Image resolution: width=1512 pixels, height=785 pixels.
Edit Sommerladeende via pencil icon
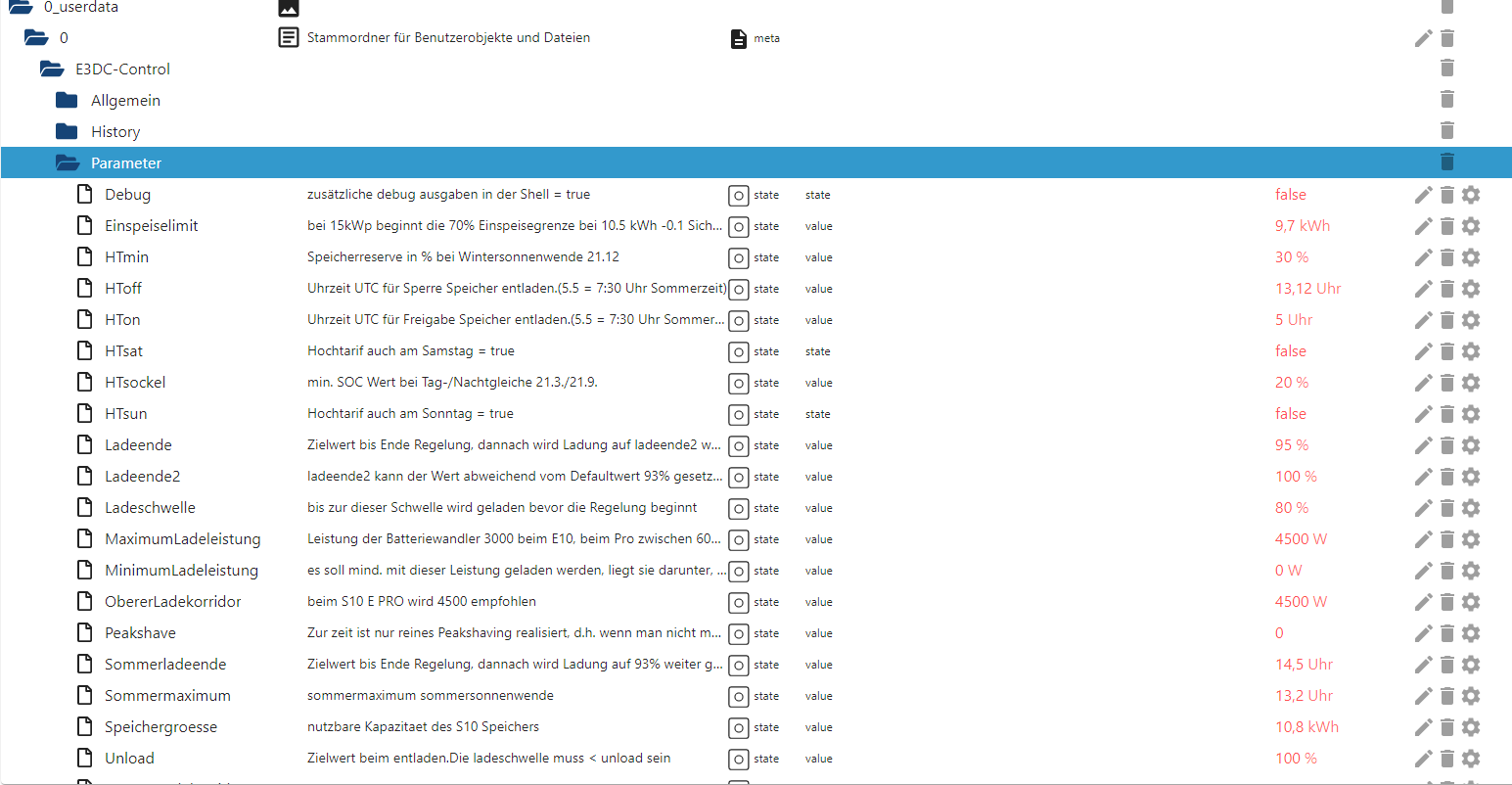click(1423, 665)
